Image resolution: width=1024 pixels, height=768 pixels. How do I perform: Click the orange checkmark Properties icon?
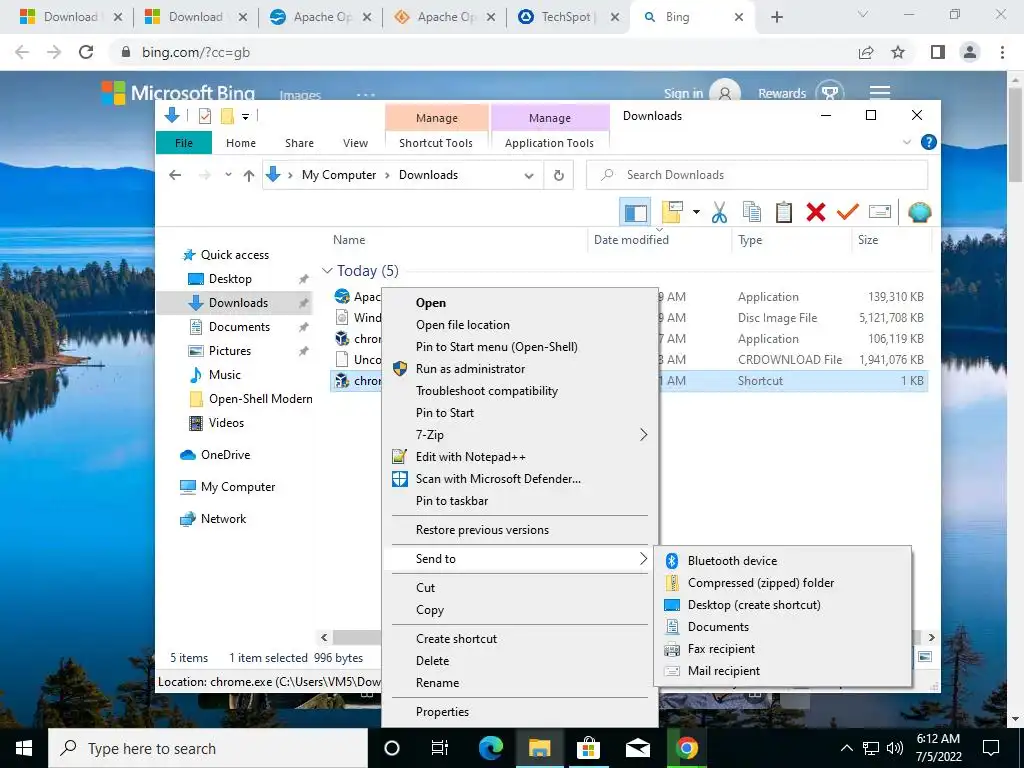(848, 212)
